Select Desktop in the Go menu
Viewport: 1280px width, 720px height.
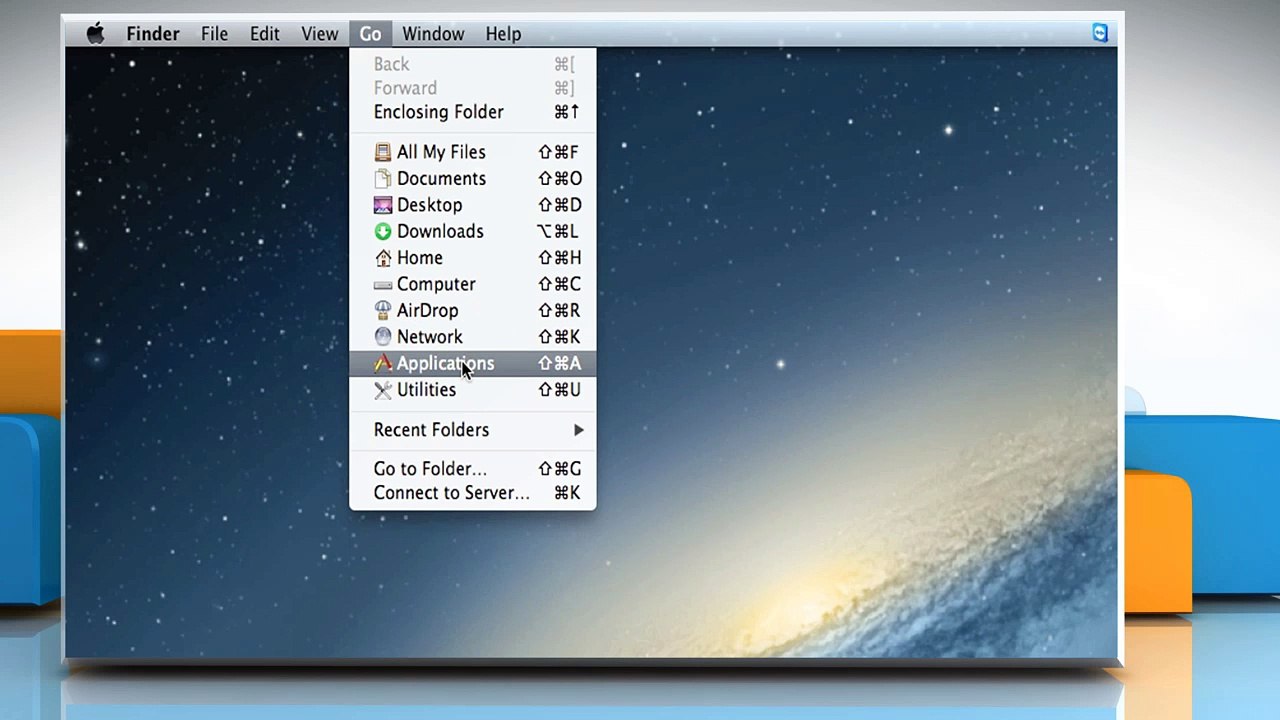(x=473, y=205)
